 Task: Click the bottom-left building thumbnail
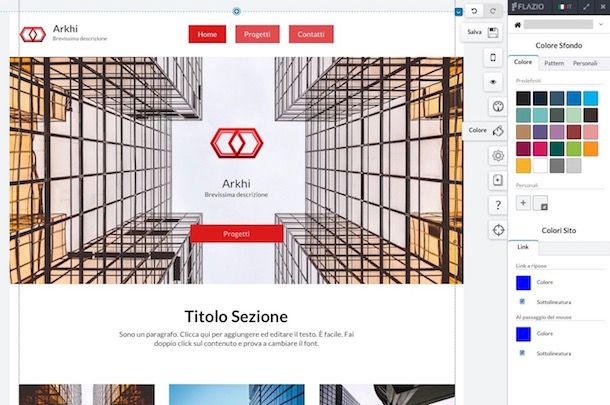(x=87, y=394)
